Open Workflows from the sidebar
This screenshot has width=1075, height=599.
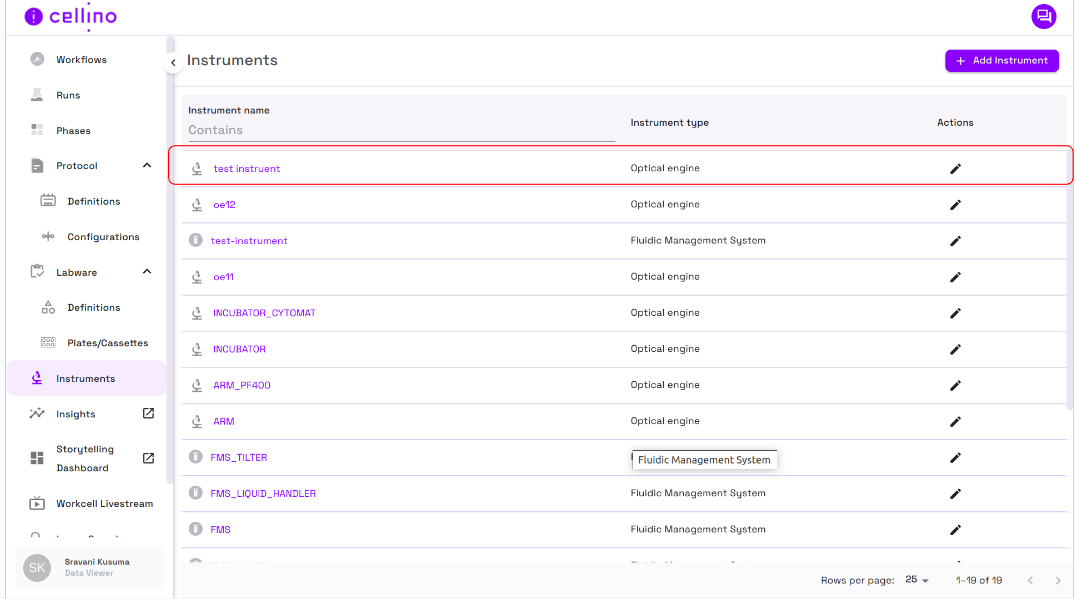click(x=81, y=60)
